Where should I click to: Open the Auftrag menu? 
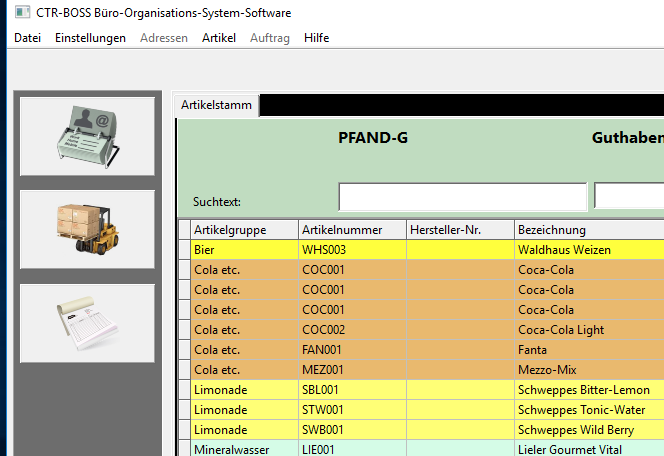click(x=270, y=38)
